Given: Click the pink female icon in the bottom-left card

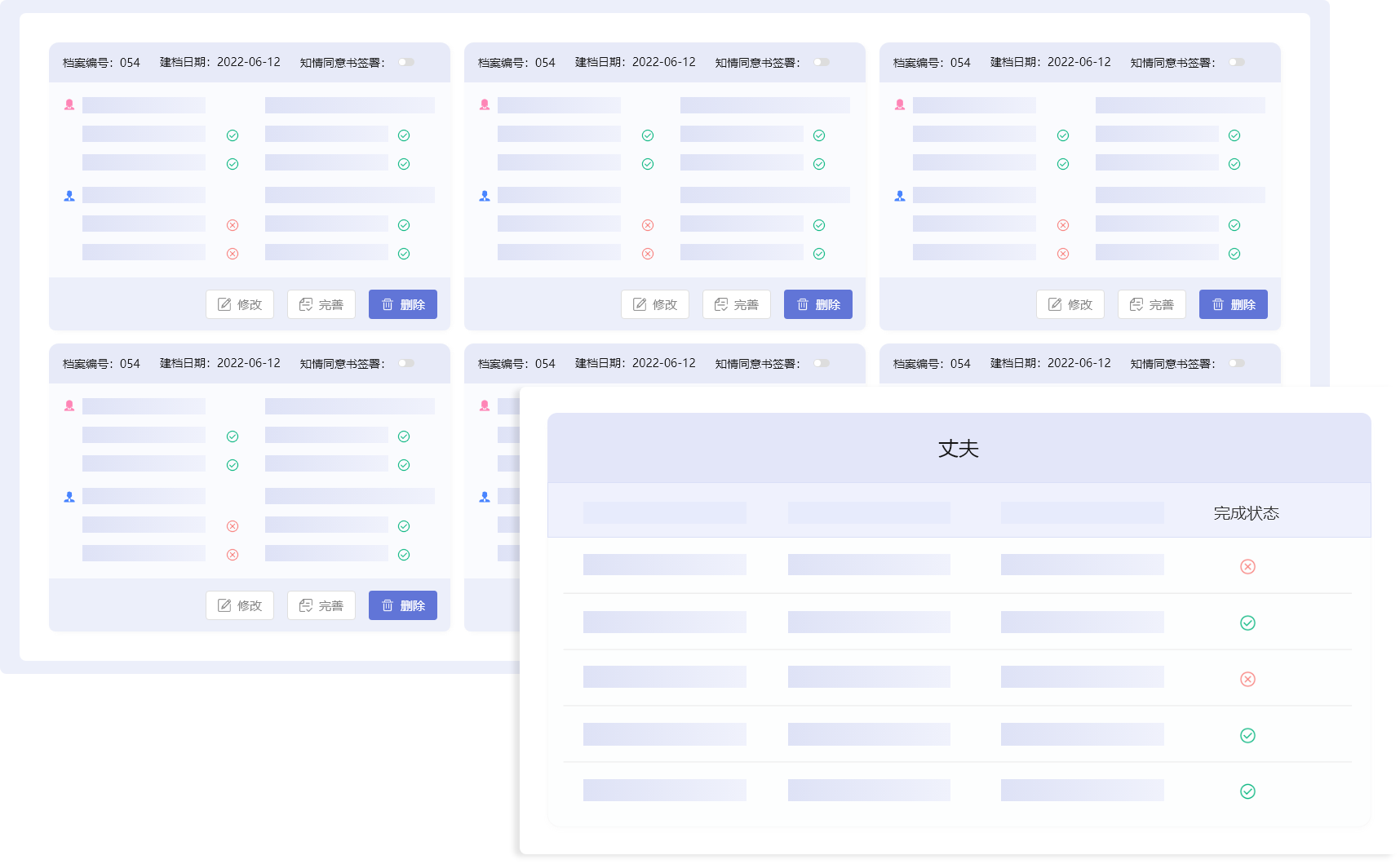Looking at the screenshot, I should pyautogui.click(x=69, y=405).
